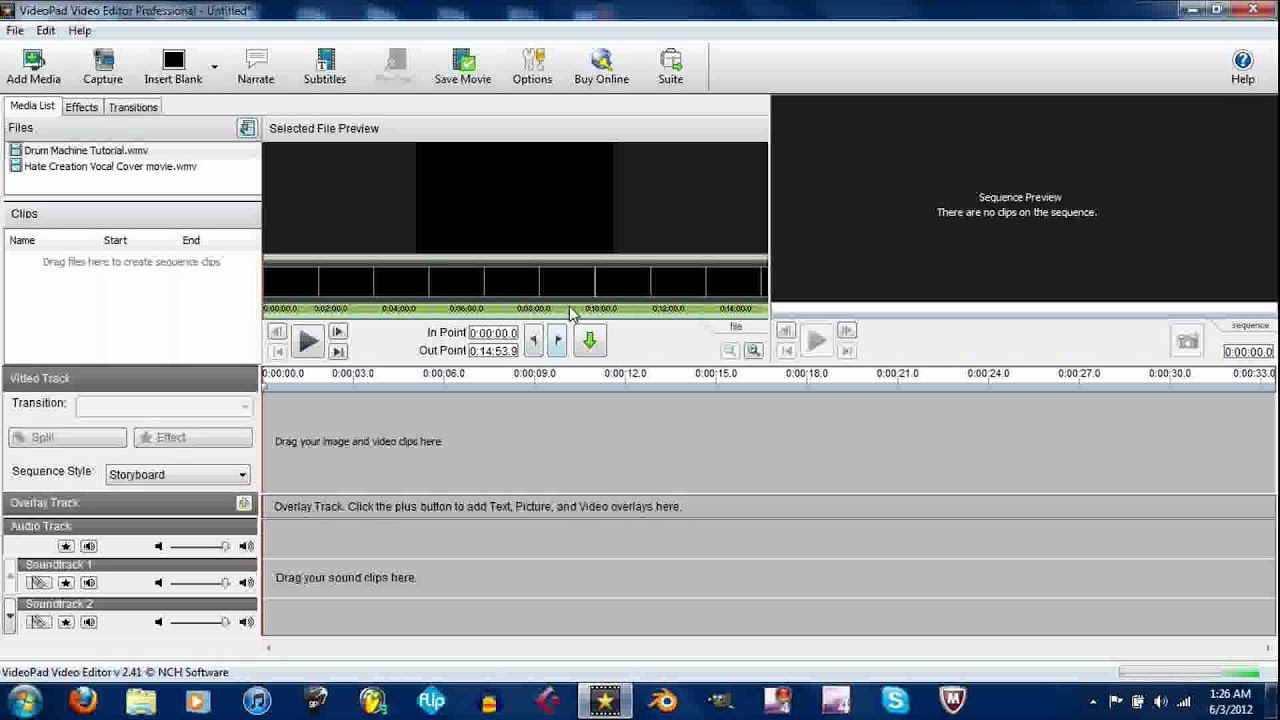Toggle the Soundtrack 2 speaker mute button
This screenshot has height=720, width=1280.
89,622
